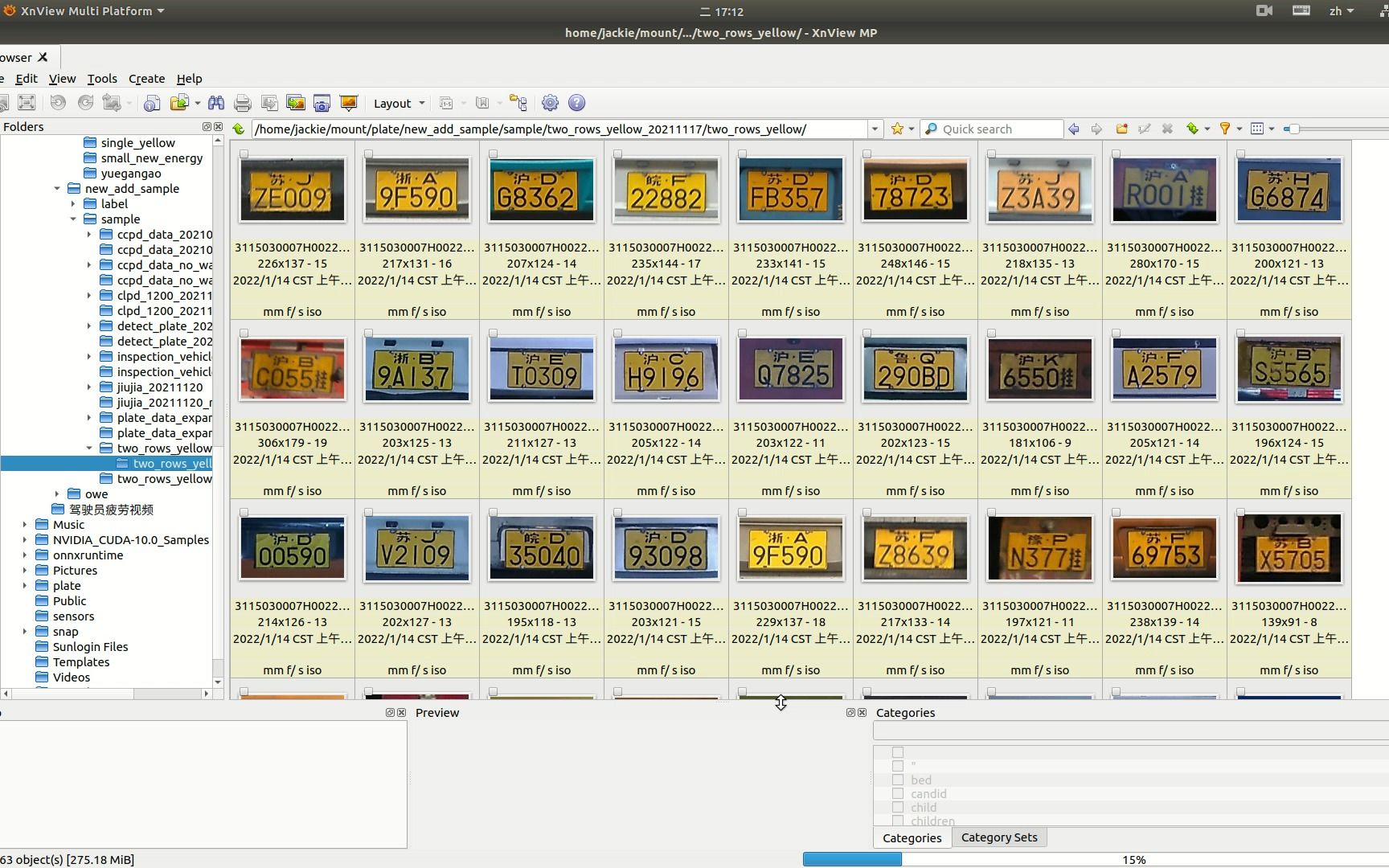The image size is (1389, 868).
Task: Collapse the sample folder in tree
Action: point(73,219)
